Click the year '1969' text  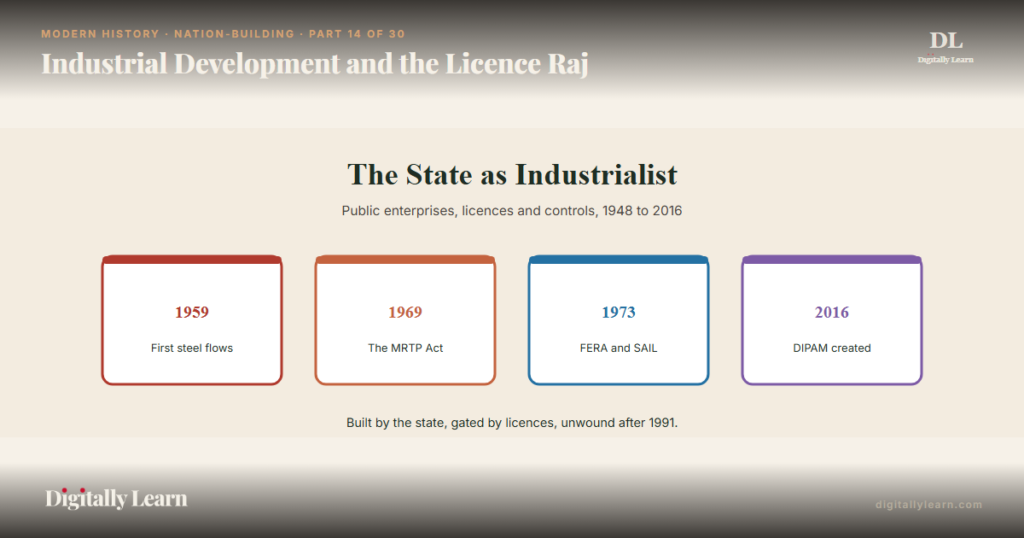405,312
